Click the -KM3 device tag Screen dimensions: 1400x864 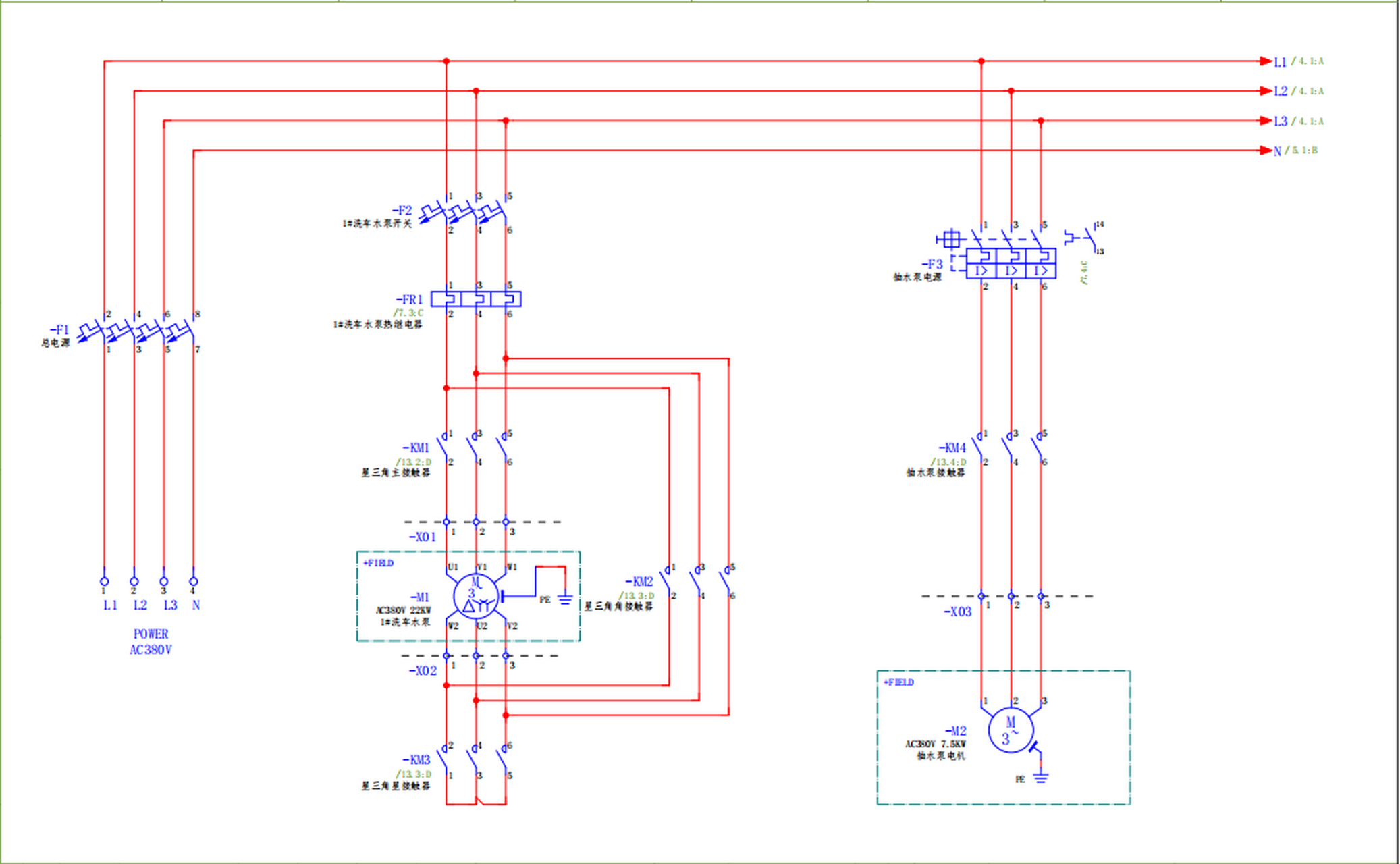tap(416, 760)
